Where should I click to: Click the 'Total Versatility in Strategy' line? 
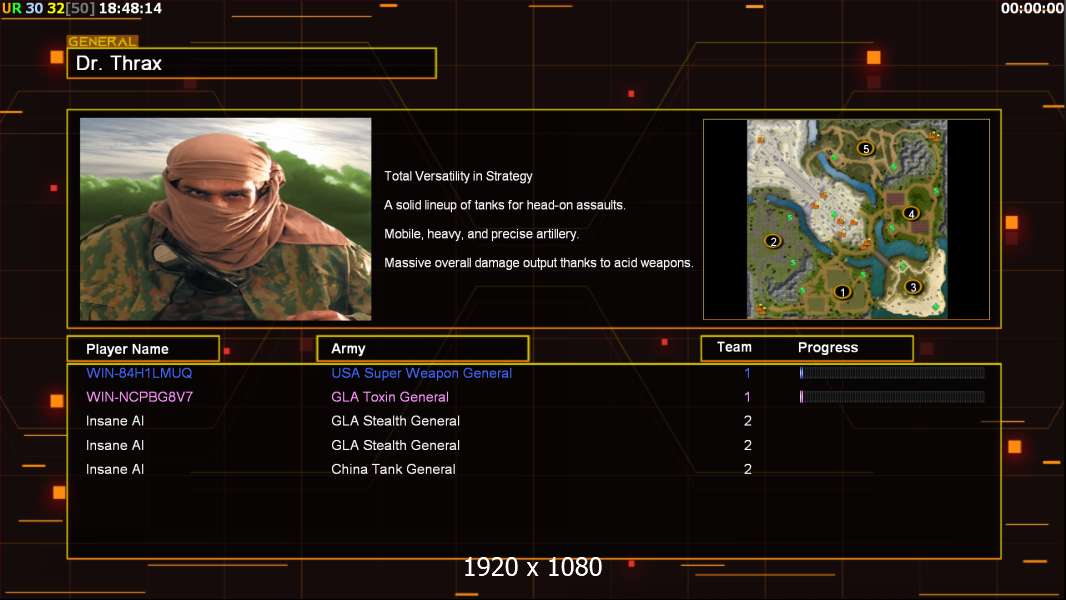coord(458,176)
